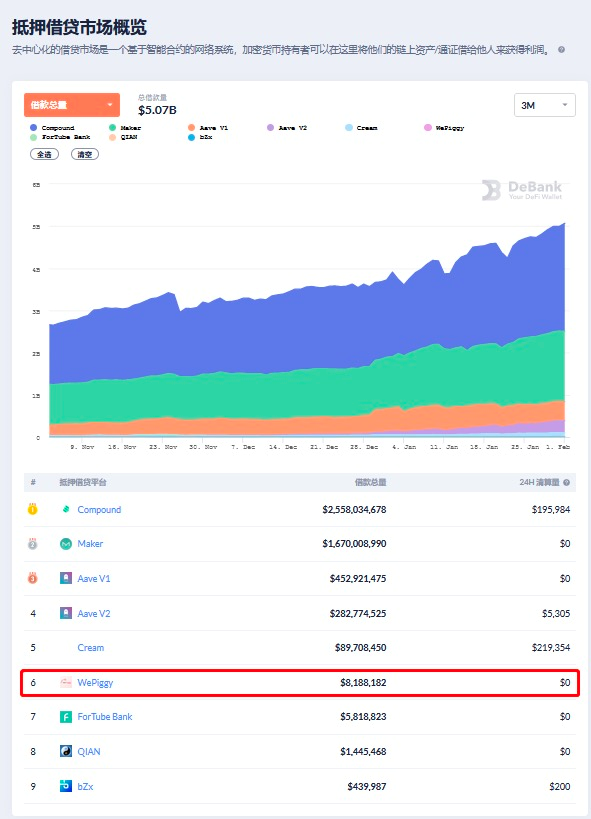Open the Aave V2 platform link
The height and width of the screenshot is (819, 591).
[94, 613]
